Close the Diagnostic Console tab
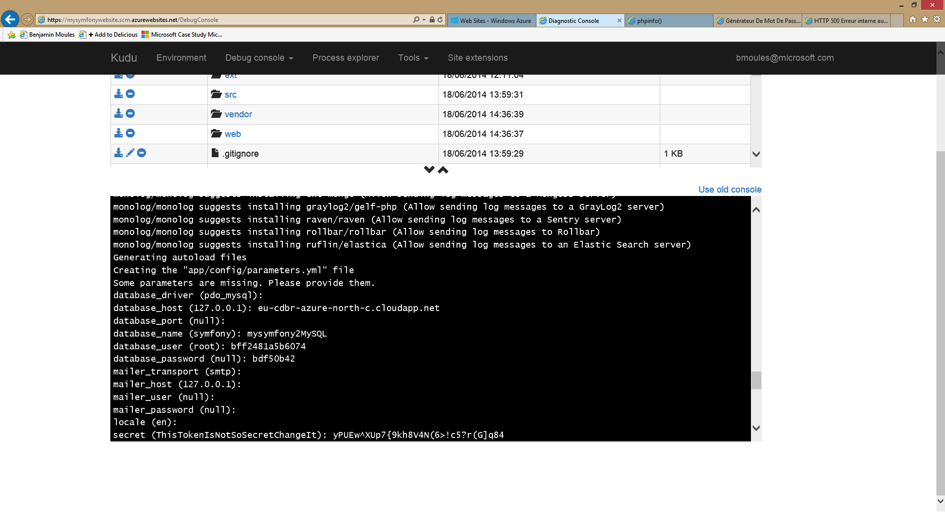The height and width of the screenshot is (512, 945). (x=619, y=20)
